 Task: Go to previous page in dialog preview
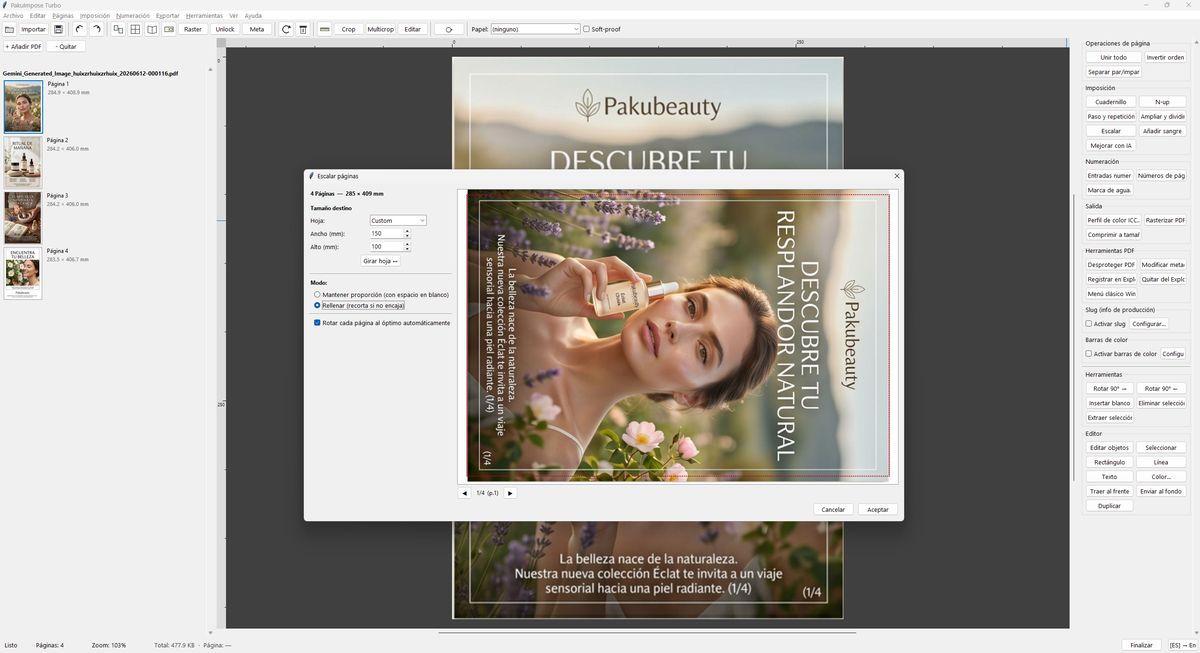click(464, 493)
